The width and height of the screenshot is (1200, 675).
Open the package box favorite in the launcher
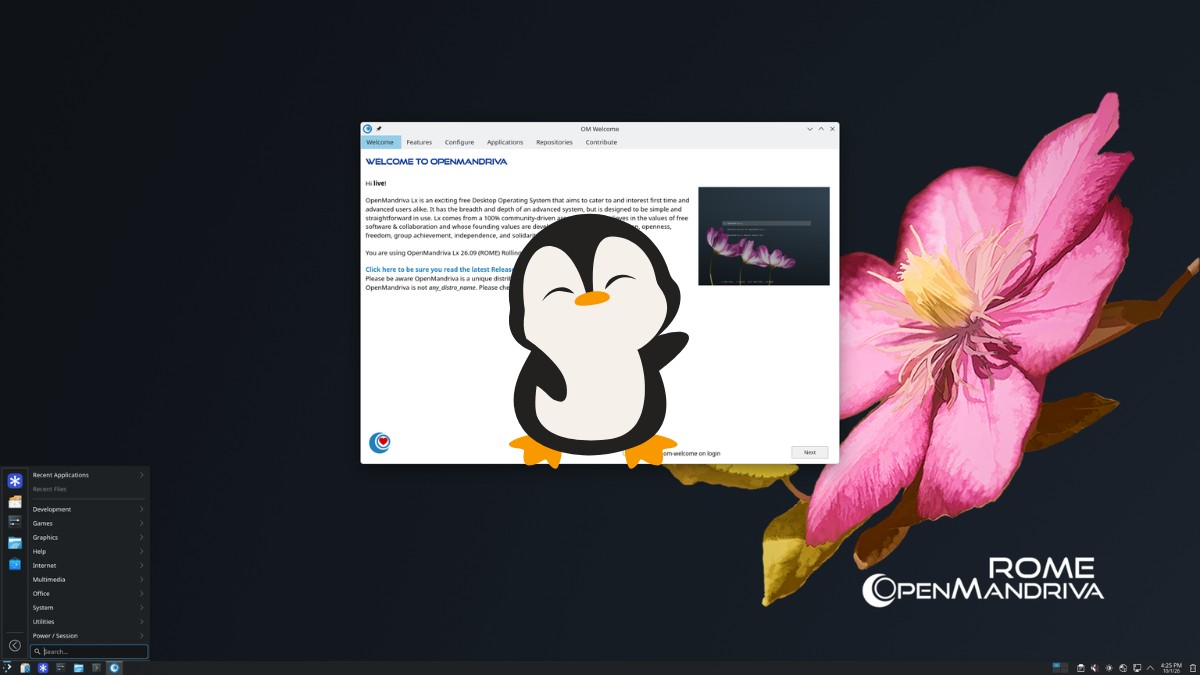(x=15, y=502)
